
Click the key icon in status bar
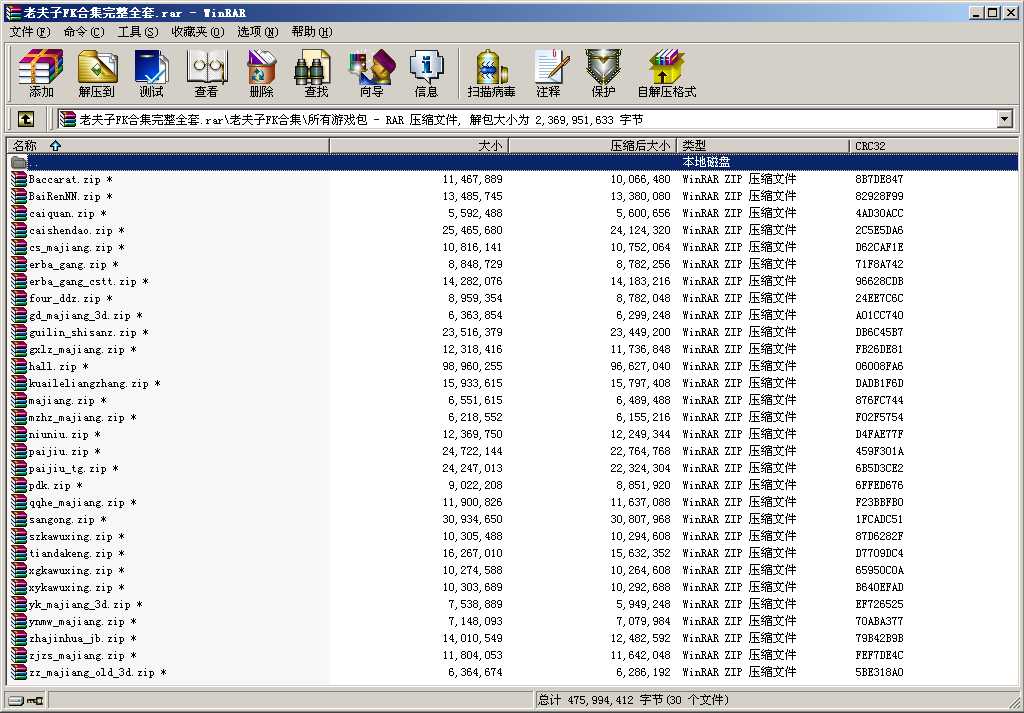(x=35, y=701)
